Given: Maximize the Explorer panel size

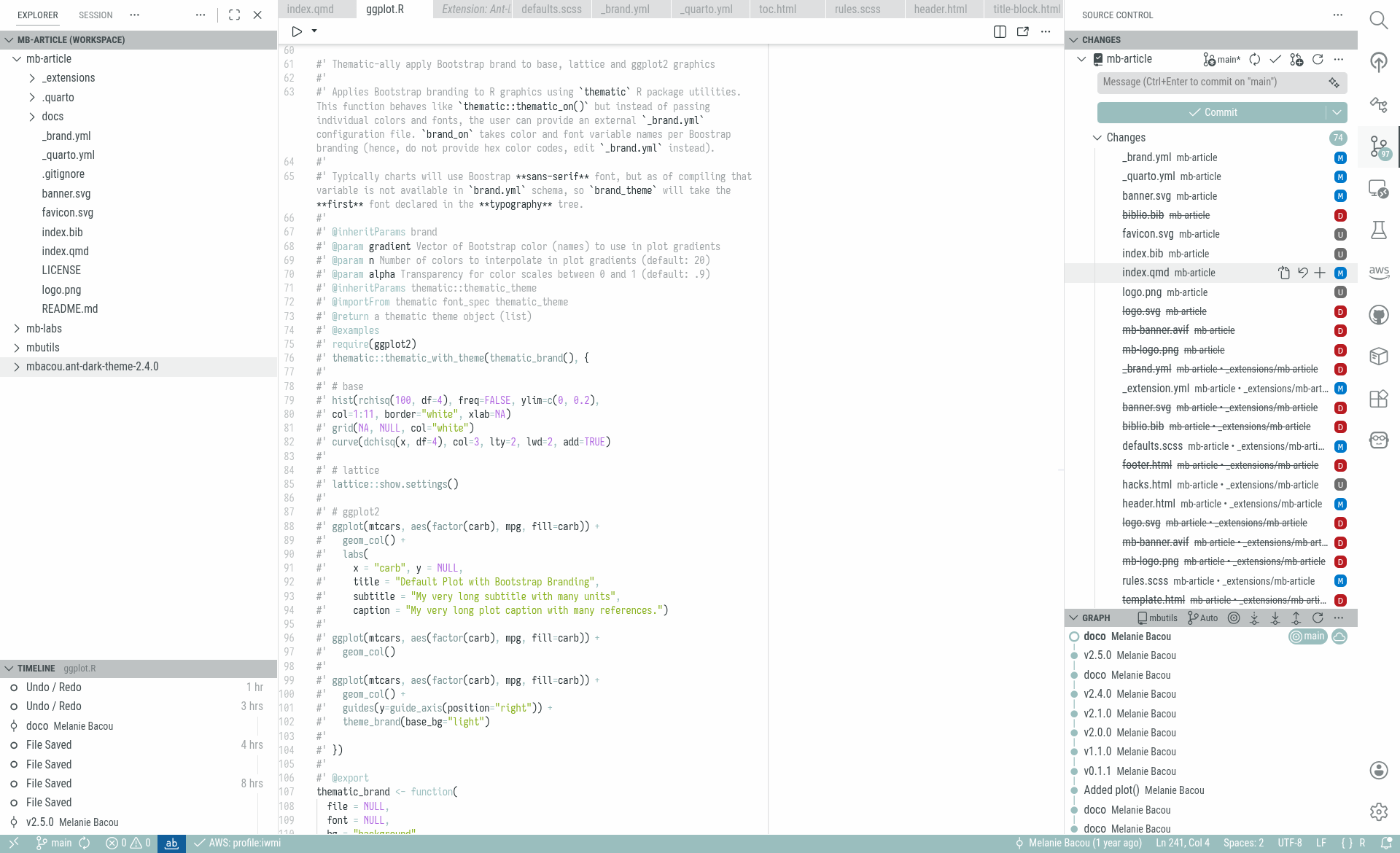Looking at the screenshot, I should click(x=234, y=15).
